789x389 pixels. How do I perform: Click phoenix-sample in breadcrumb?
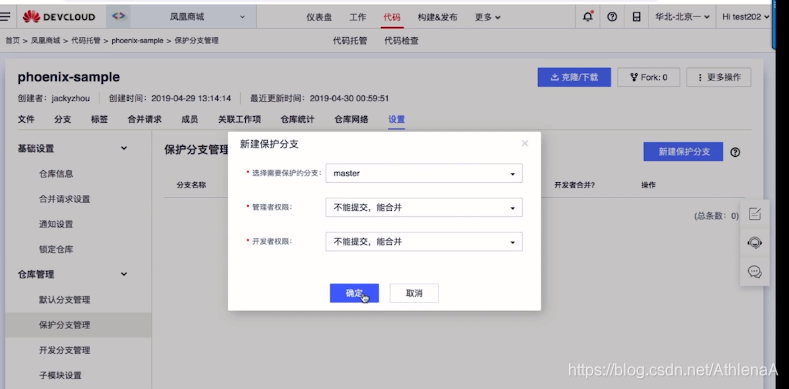pos(137,41)
